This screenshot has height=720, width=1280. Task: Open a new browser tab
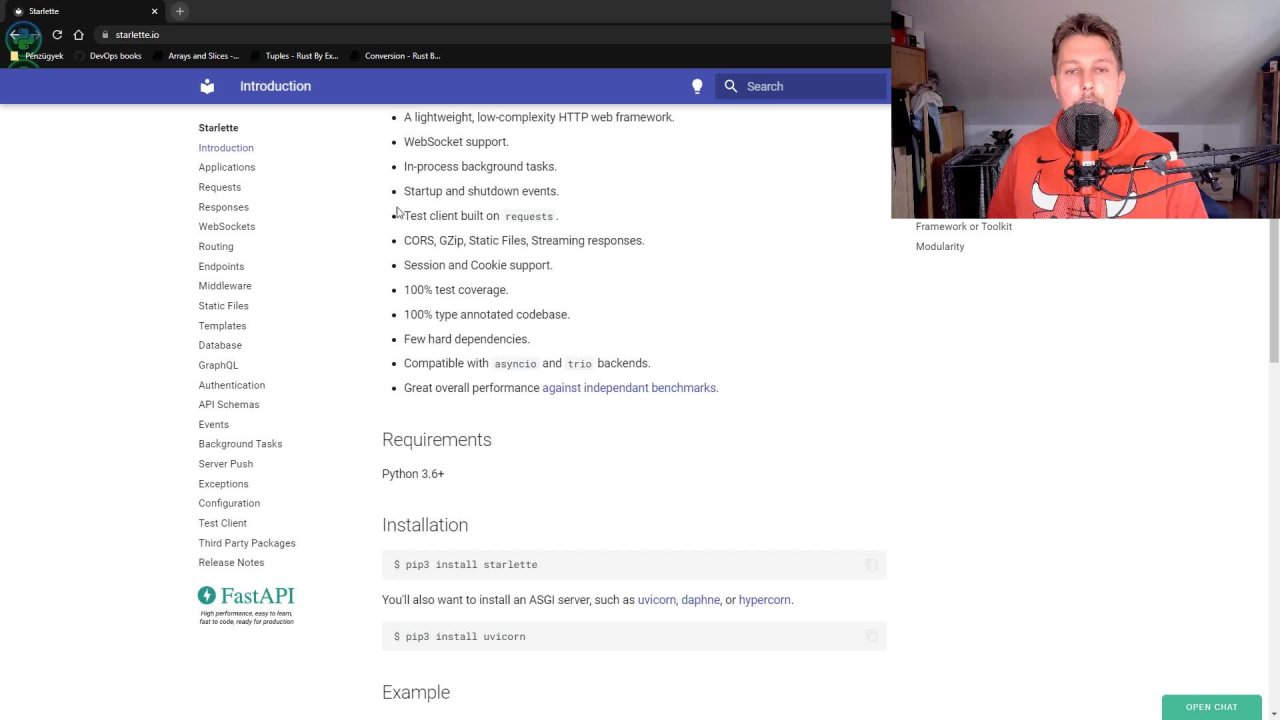(180, 11)
